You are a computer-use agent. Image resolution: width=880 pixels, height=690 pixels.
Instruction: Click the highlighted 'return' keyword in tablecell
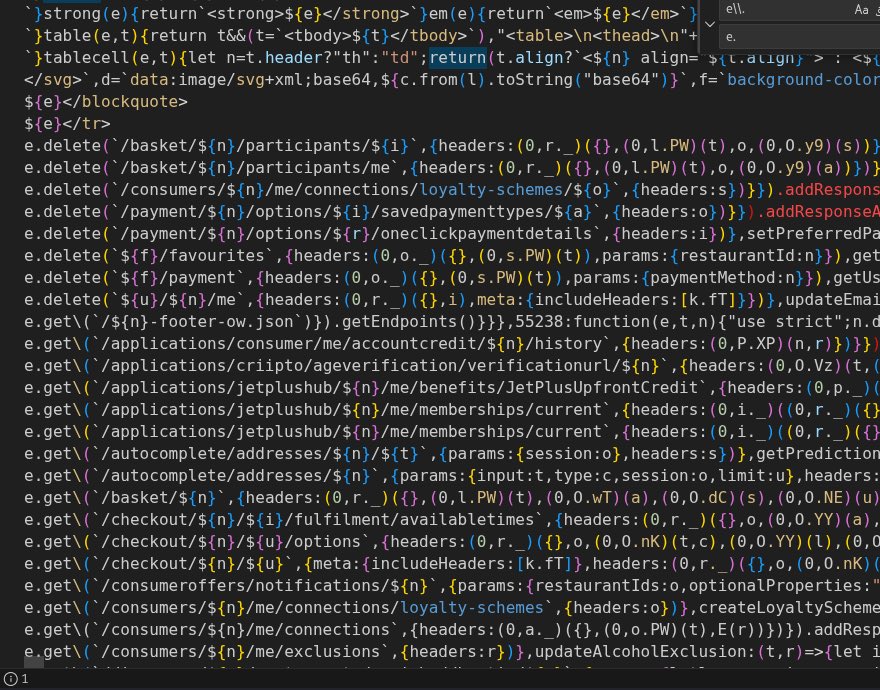click(457, 58)
